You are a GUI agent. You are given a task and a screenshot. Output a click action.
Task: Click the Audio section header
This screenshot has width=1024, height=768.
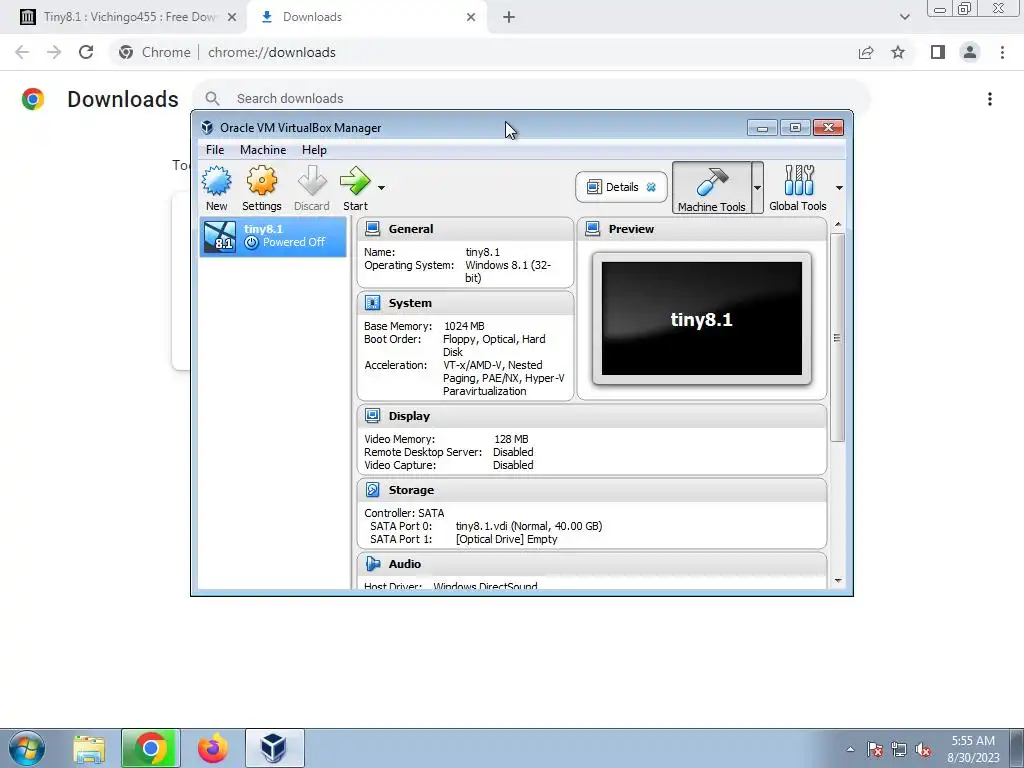coord(592,564)
